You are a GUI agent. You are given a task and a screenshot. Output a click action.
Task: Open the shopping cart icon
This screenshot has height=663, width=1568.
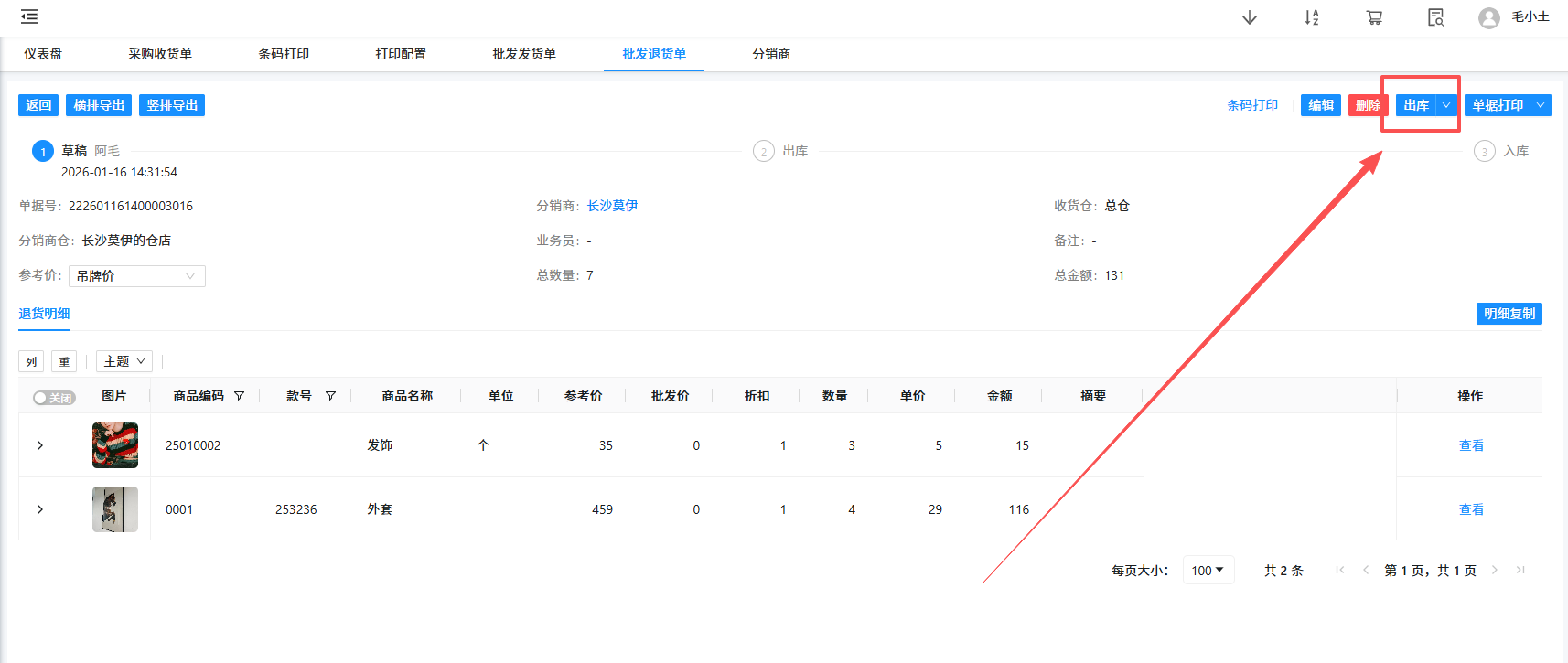click(x=1374, y=17)
